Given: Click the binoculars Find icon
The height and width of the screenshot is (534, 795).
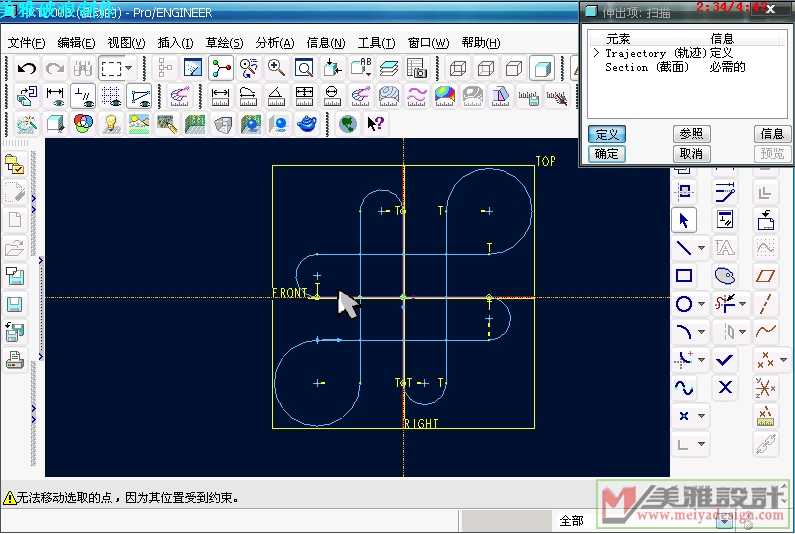Looking at the screenshot, I should 83,68.
